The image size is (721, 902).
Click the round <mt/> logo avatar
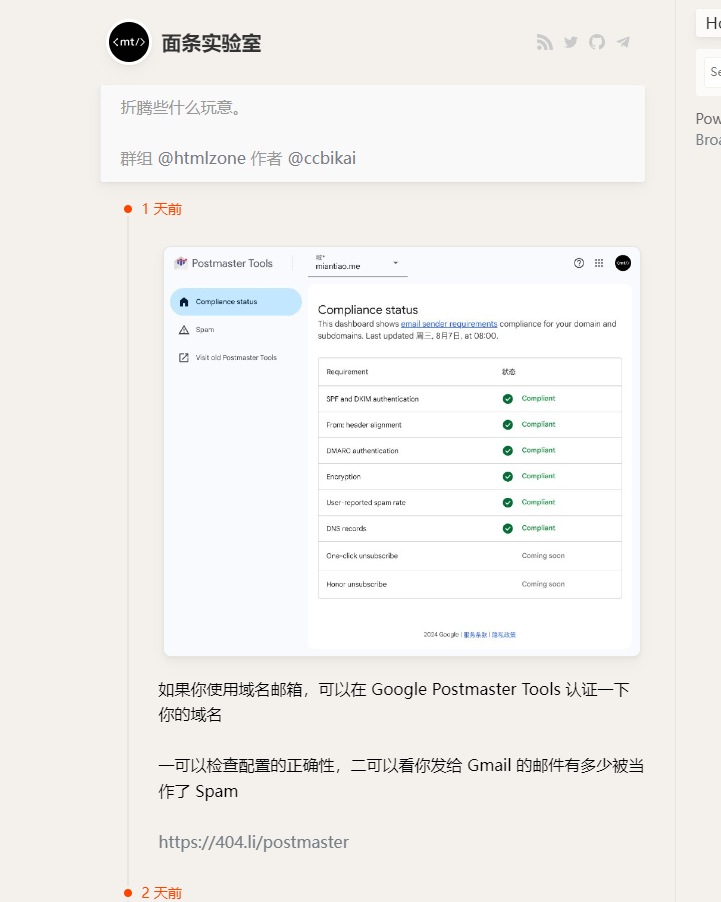click(x=129, y=42)
